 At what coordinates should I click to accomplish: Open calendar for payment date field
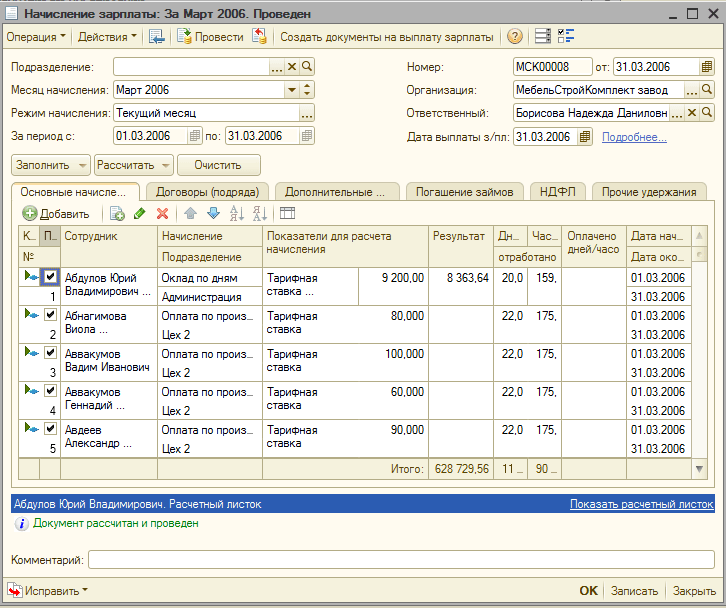tap(585, 137)
